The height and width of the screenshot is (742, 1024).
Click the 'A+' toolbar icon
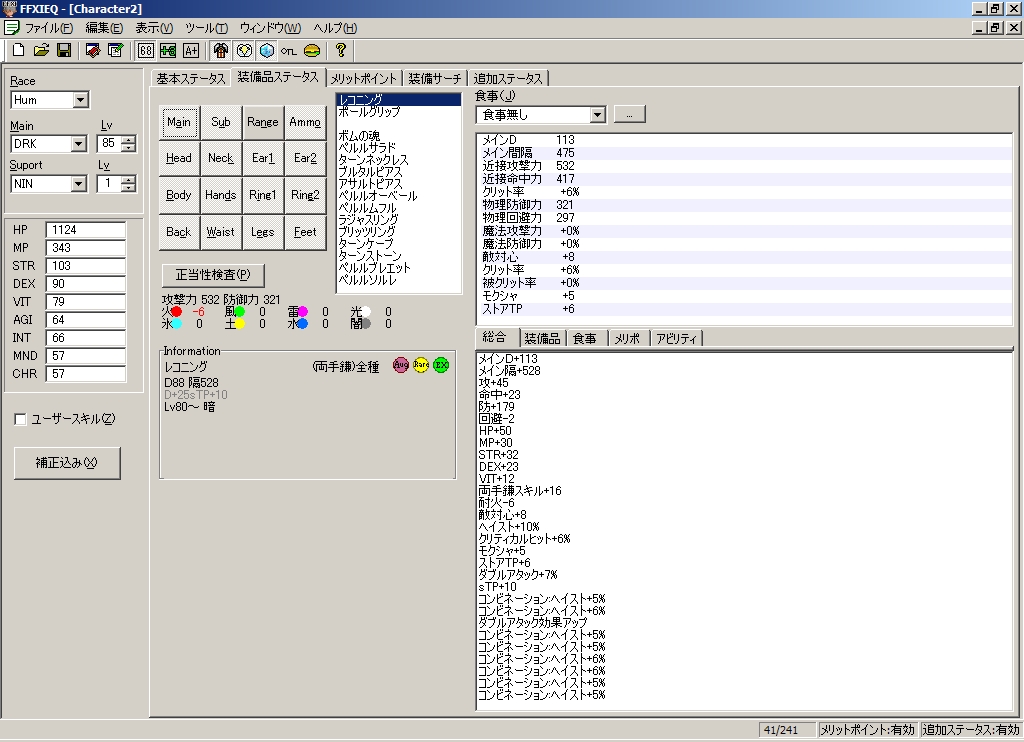point(191,50)
